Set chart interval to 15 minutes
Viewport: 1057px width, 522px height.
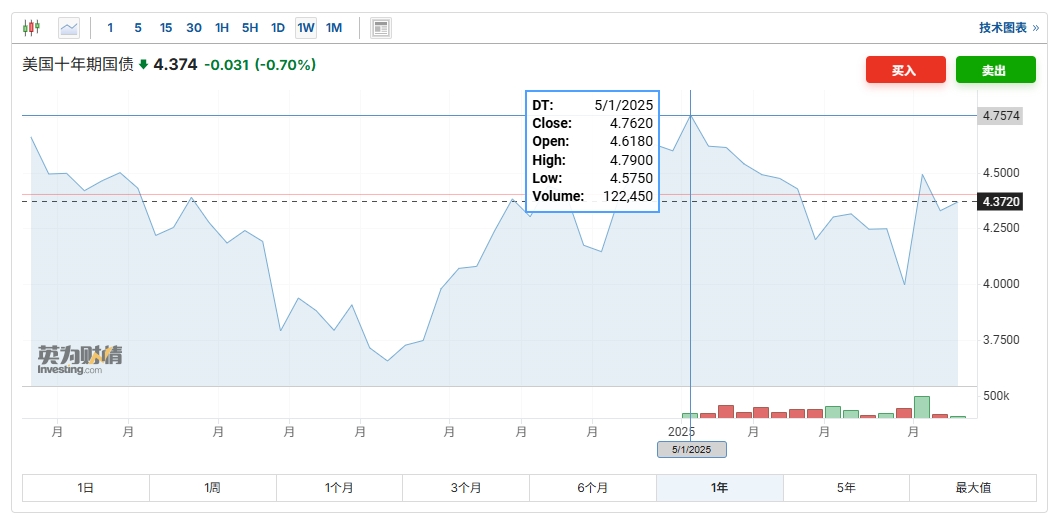pyautogui.click(x=166, y=28)
